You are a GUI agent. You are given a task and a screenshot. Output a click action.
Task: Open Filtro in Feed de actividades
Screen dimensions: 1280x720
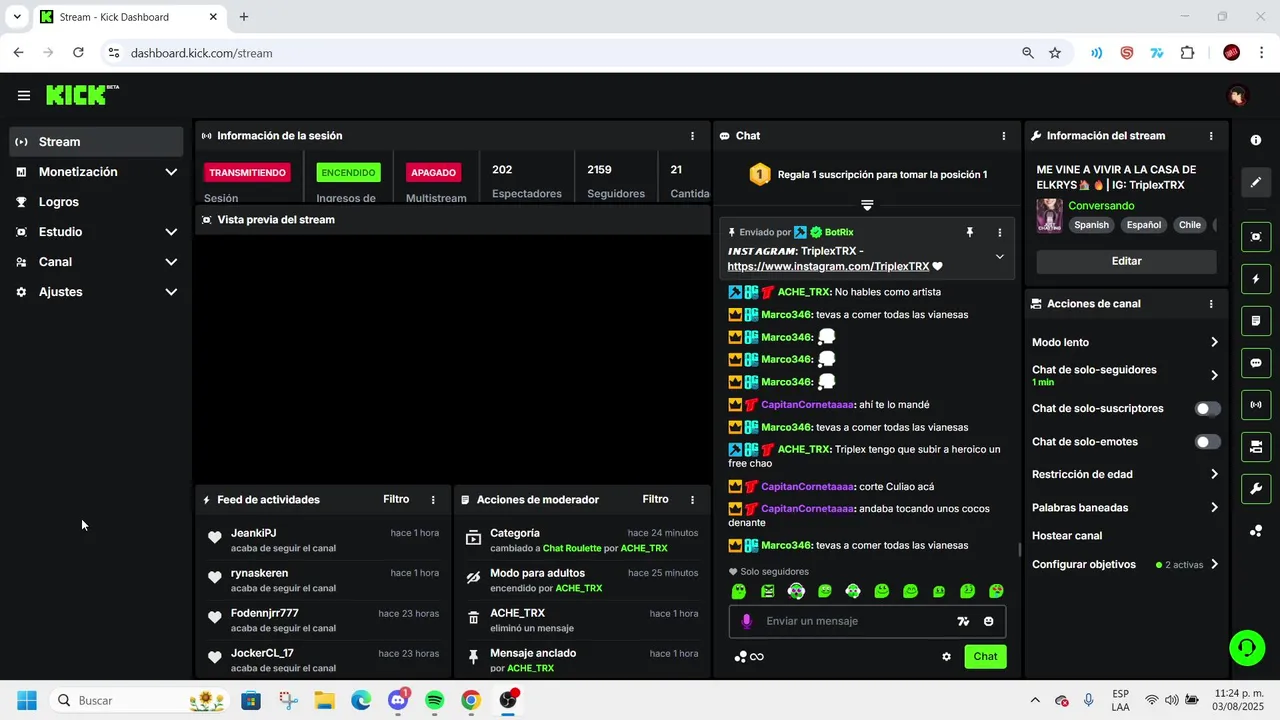396,499
